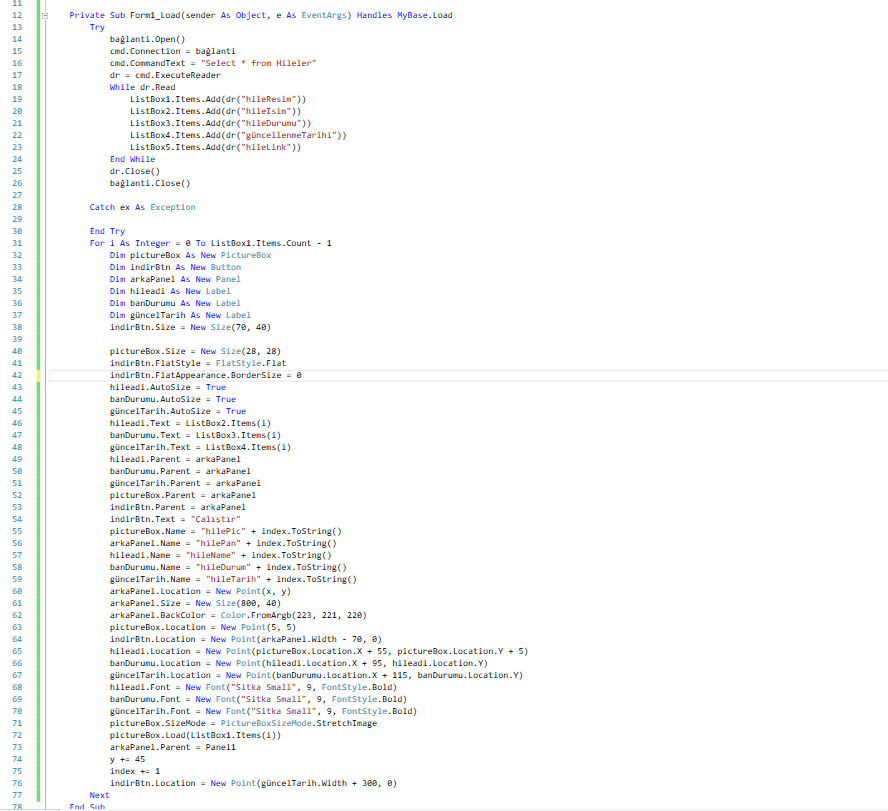Click the "hileIsim" string literal
This screenshot has width=888, height=811.
266,111
